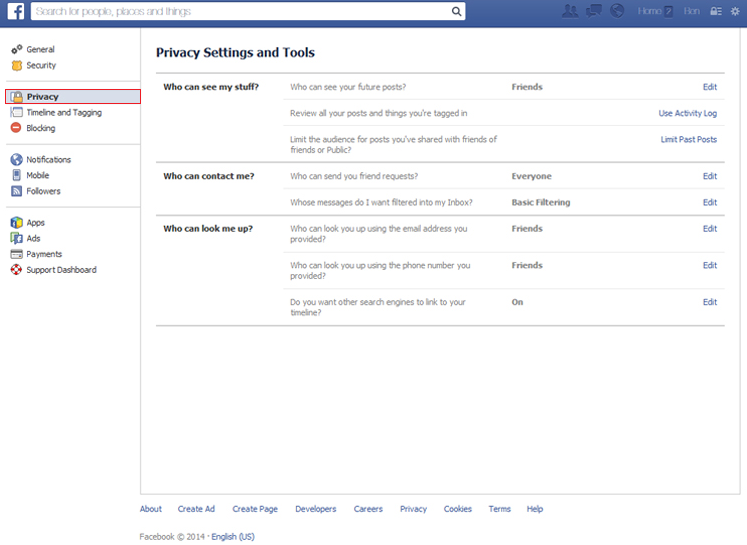Open Followers settings label
This screenshot has height=545, width=747.
pos(43,191)
